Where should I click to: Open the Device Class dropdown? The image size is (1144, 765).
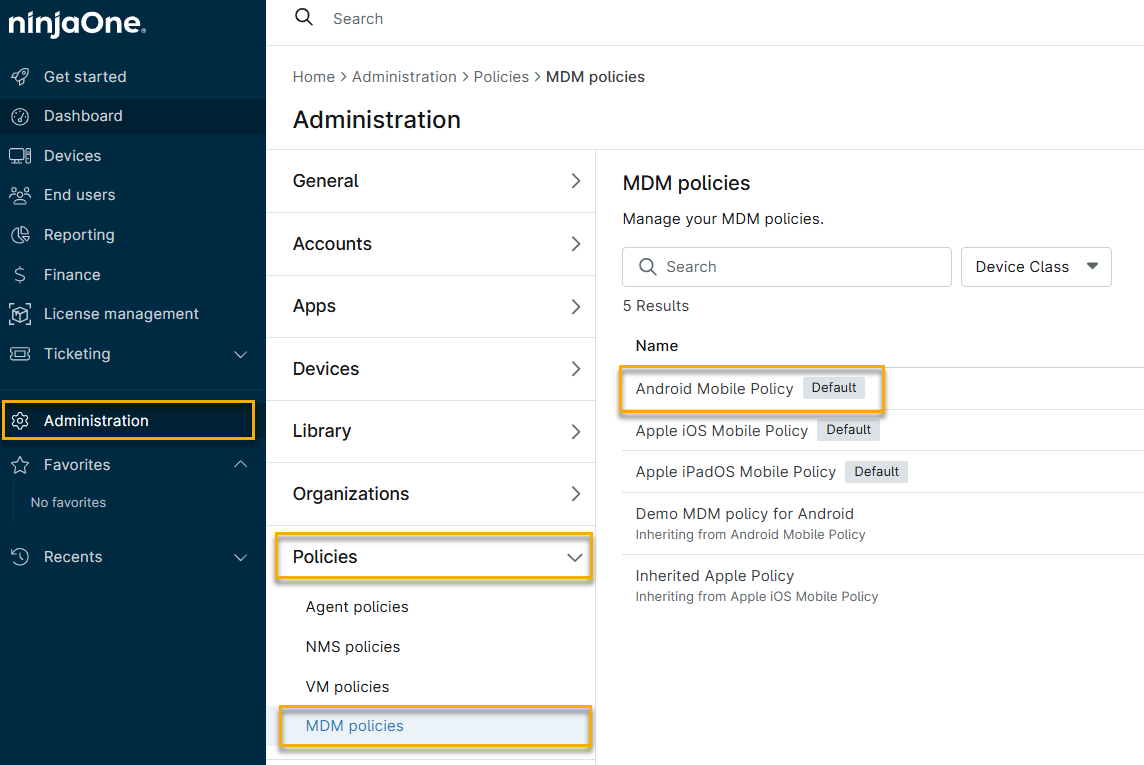(1036, 267)
